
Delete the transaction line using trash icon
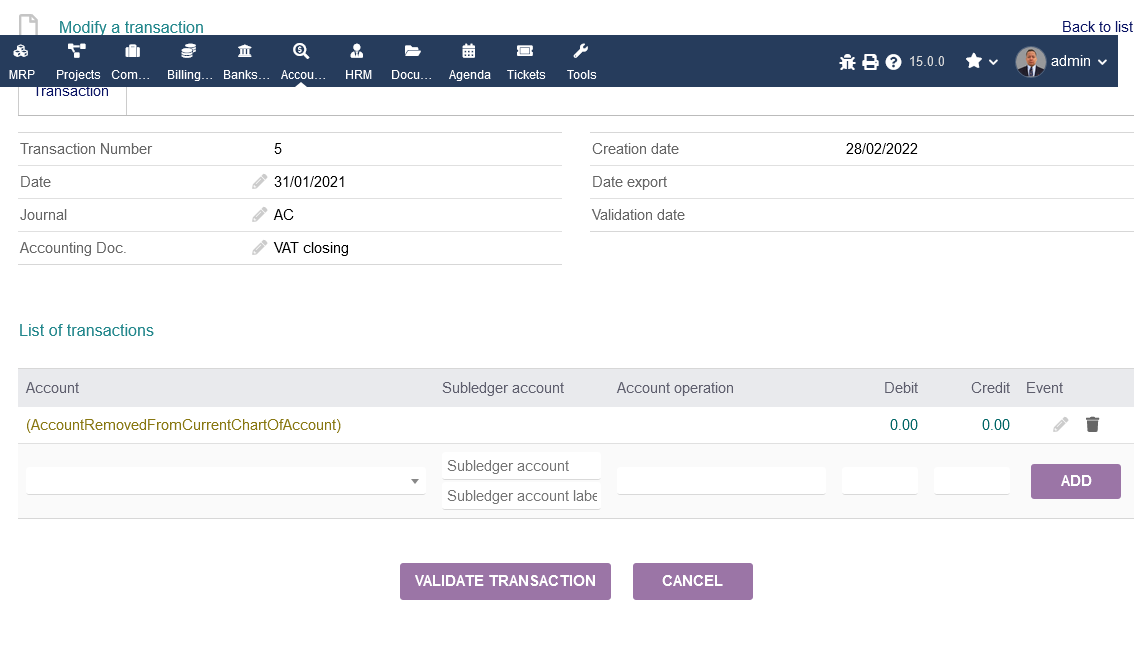click(1092, 425)
